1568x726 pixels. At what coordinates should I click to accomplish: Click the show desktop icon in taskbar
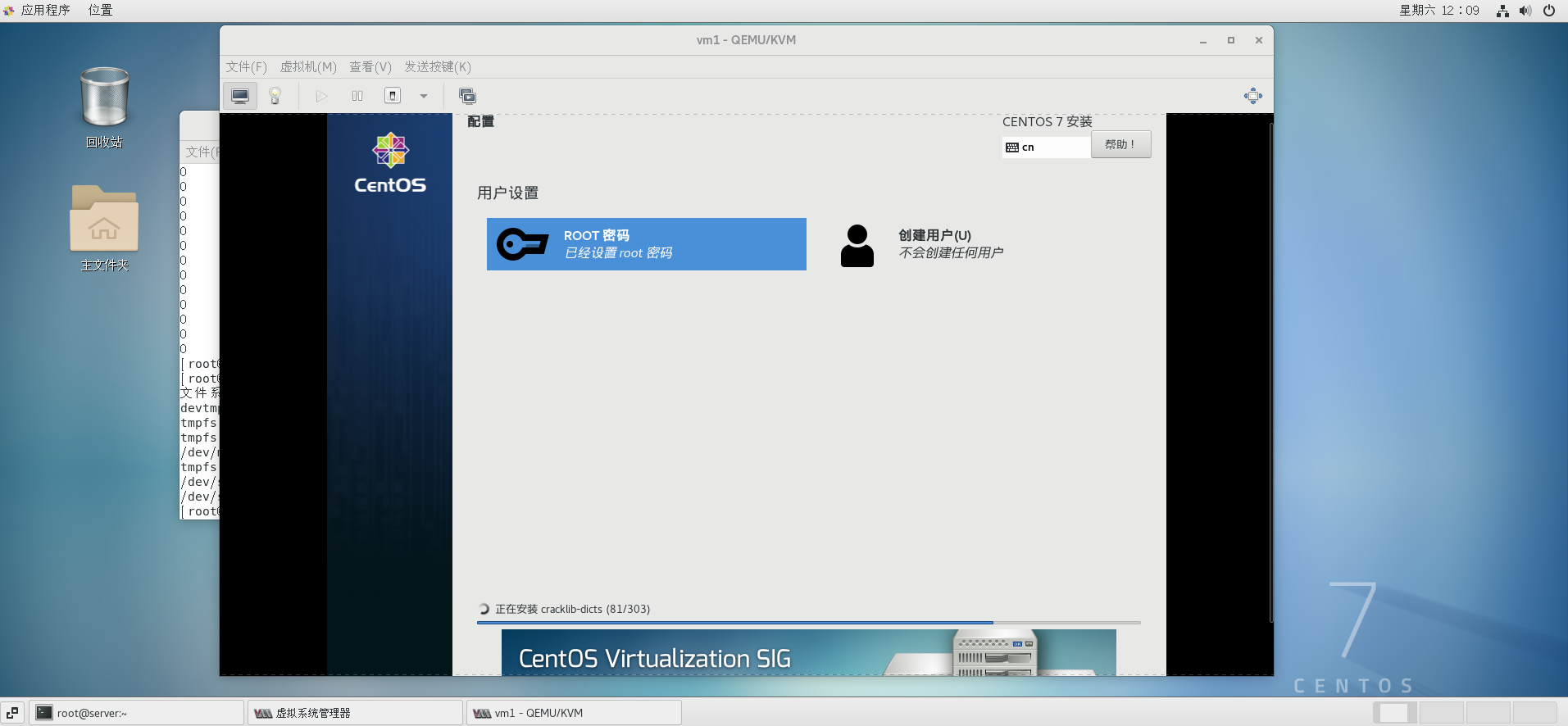(12, 713)
